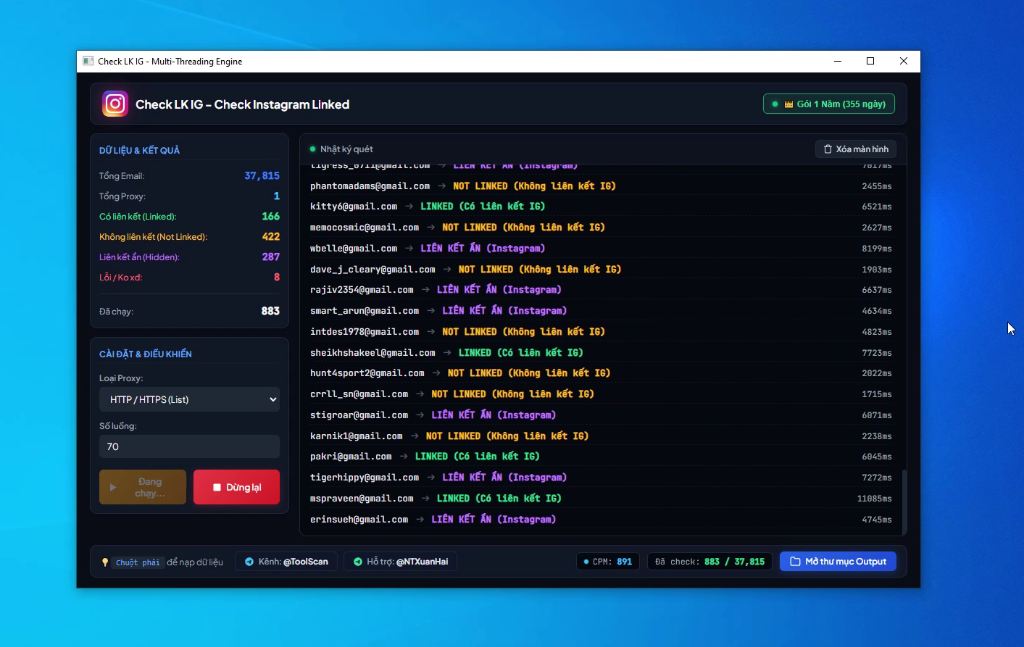
Task: Click the Instagram logo in the header
Action: point(115,104)
